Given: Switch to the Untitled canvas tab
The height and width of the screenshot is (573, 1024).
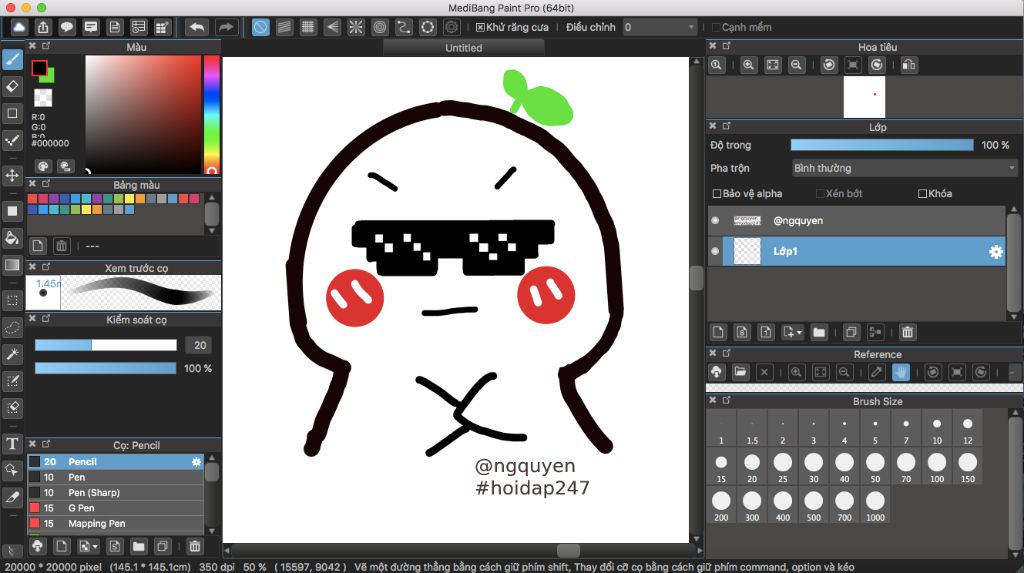Looking at the screenshot, I should [464, 48].
